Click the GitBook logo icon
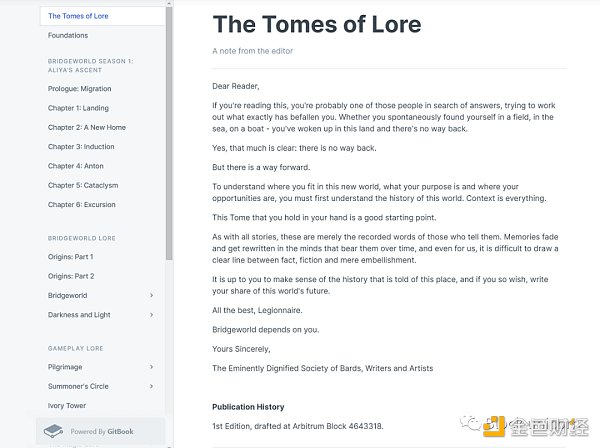Viewport: 600px width, 448px height. click(x=54, y=432)
